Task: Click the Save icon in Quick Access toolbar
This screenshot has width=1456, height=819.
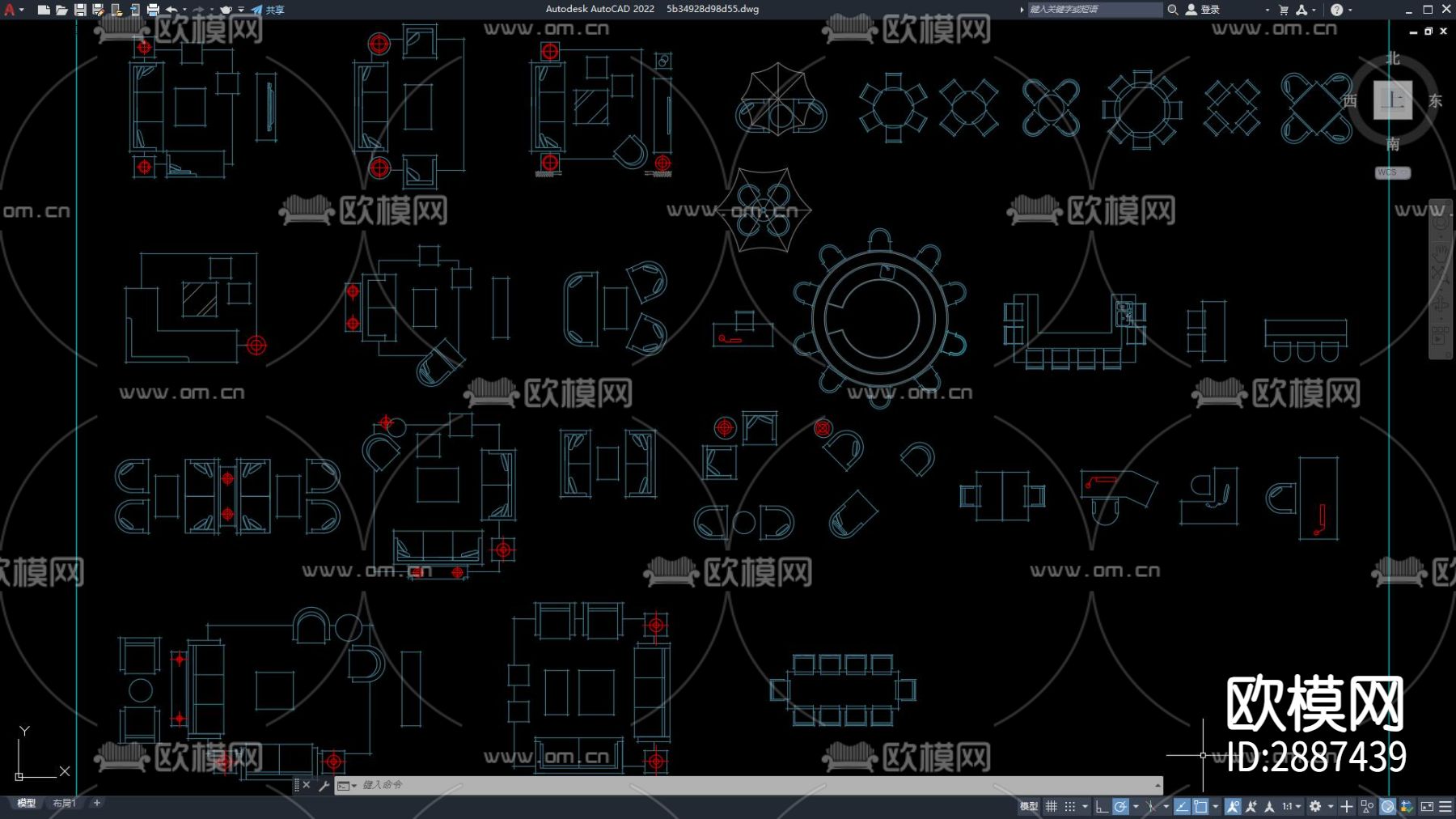Action: pyautogui.click(x=79, y=10)
